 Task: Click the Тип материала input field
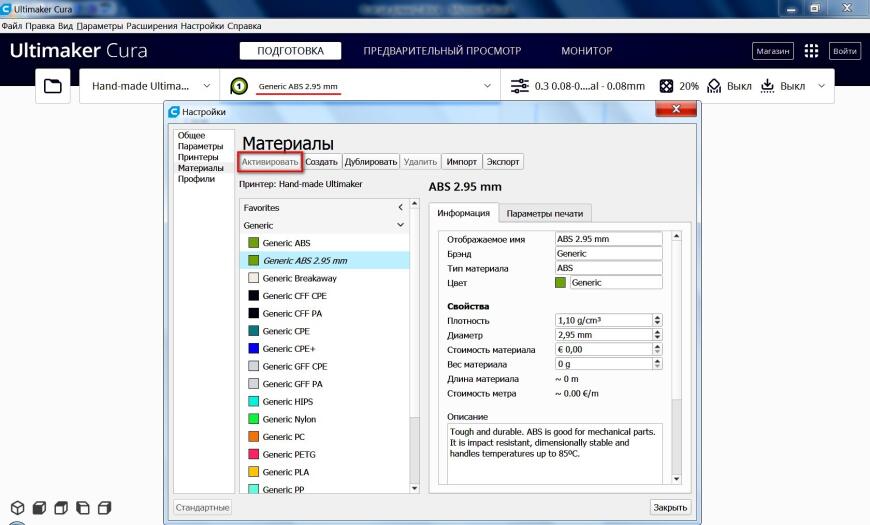[x=609, y=267]
